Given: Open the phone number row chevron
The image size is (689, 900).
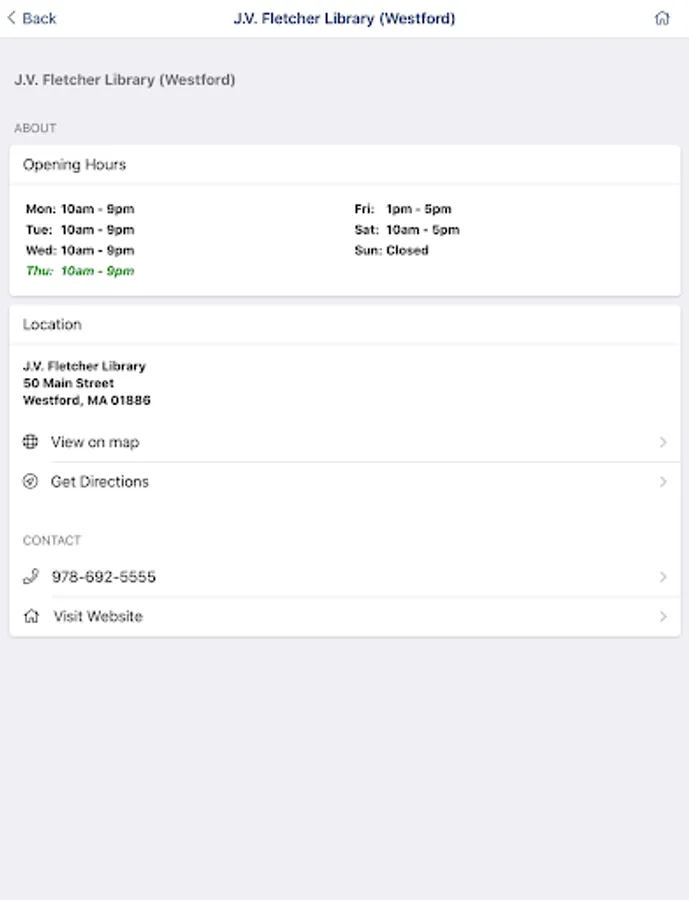Looking at the screenshot, I should point(663,577).
